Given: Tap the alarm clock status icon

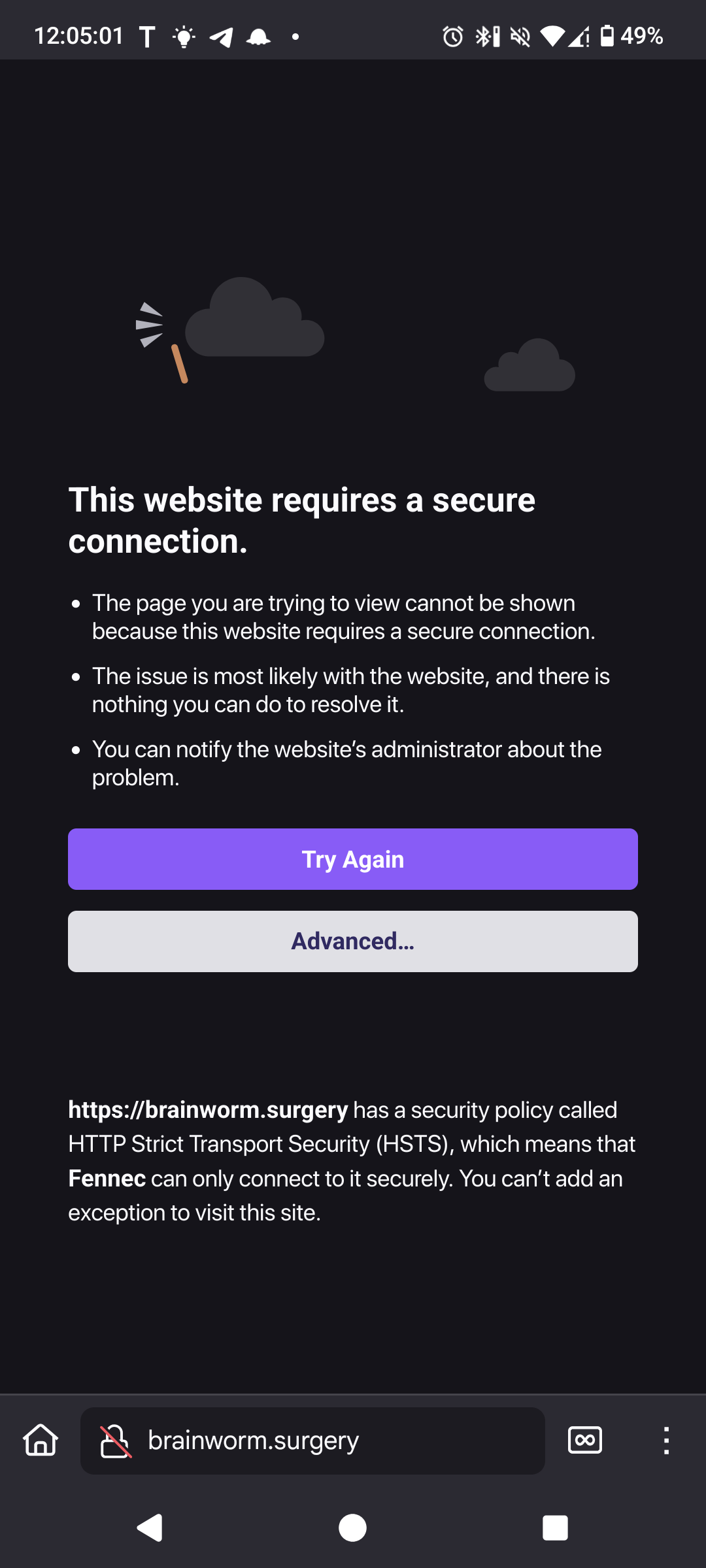Looking at the screenshot, I should point(452,37).
